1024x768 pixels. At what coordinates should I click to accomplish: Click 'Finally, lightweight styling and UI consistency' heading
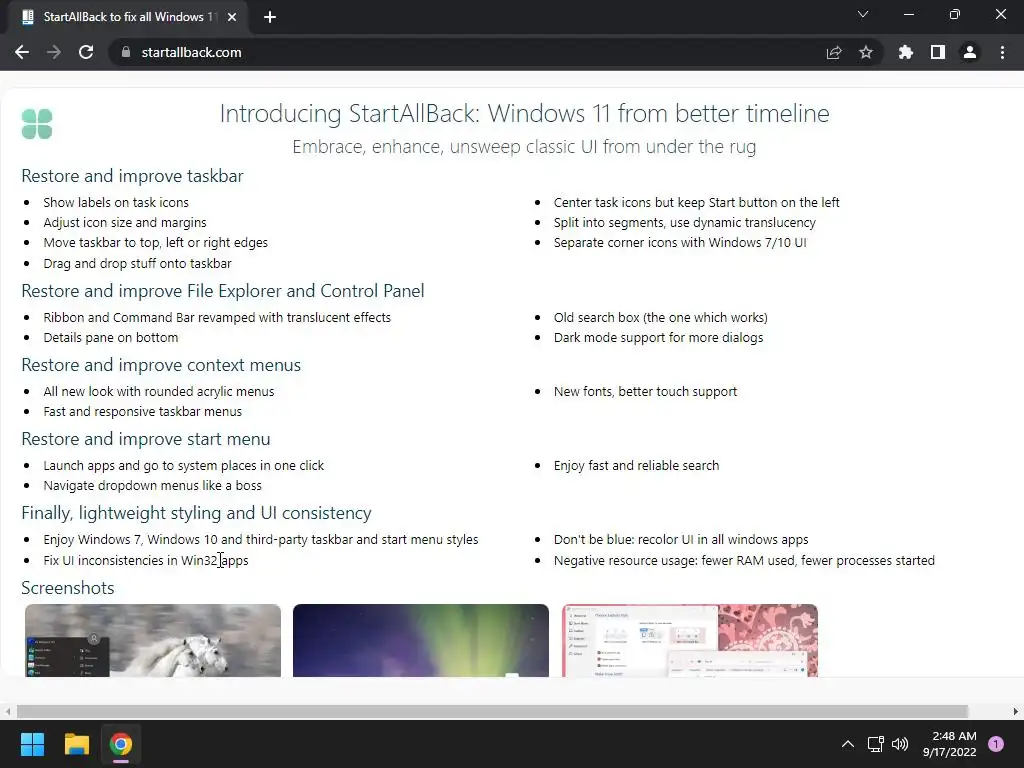tap(196, 513)
